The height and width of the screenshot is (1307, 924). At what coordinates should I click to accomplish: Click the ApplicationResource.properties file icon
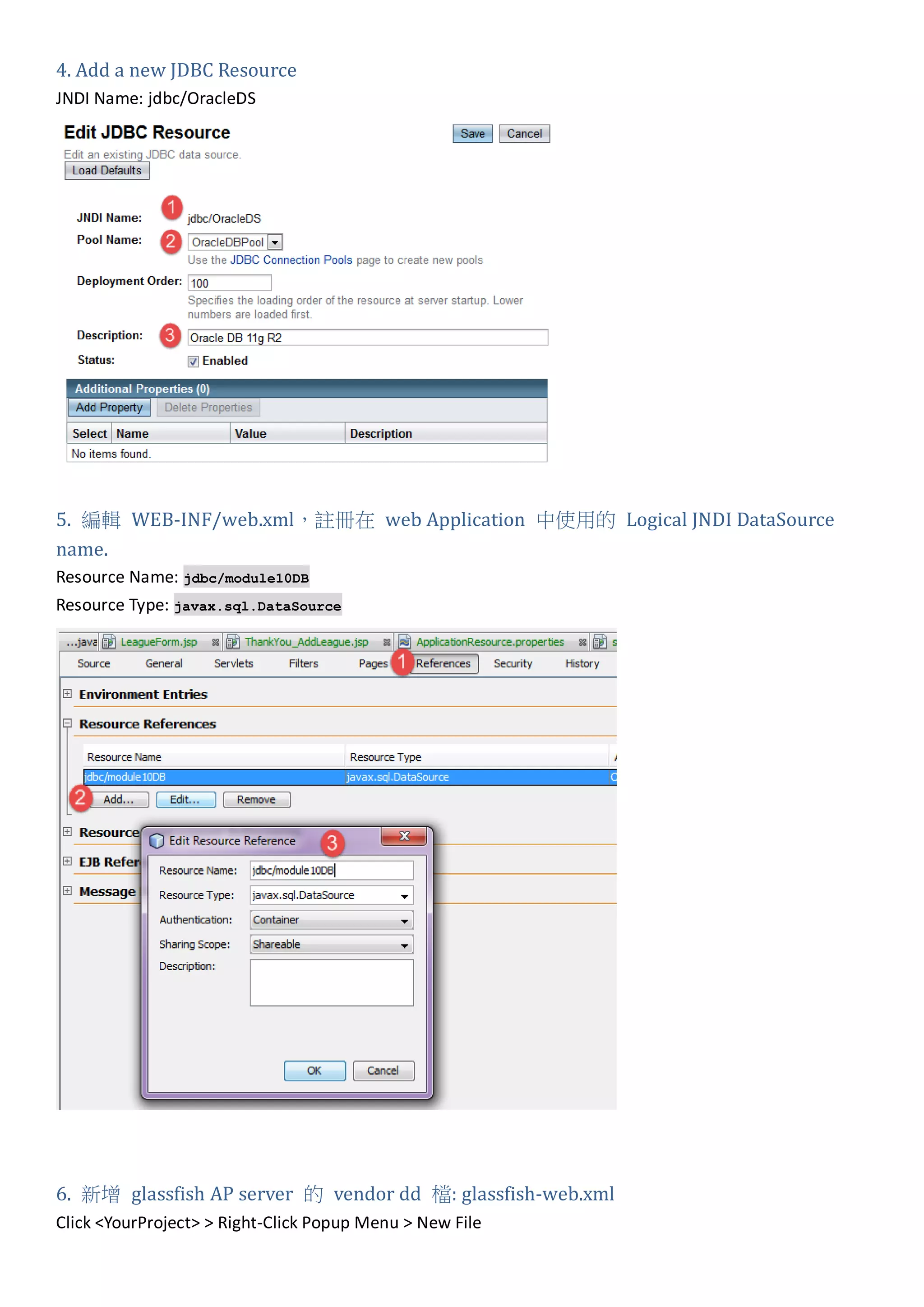[405, 642]
